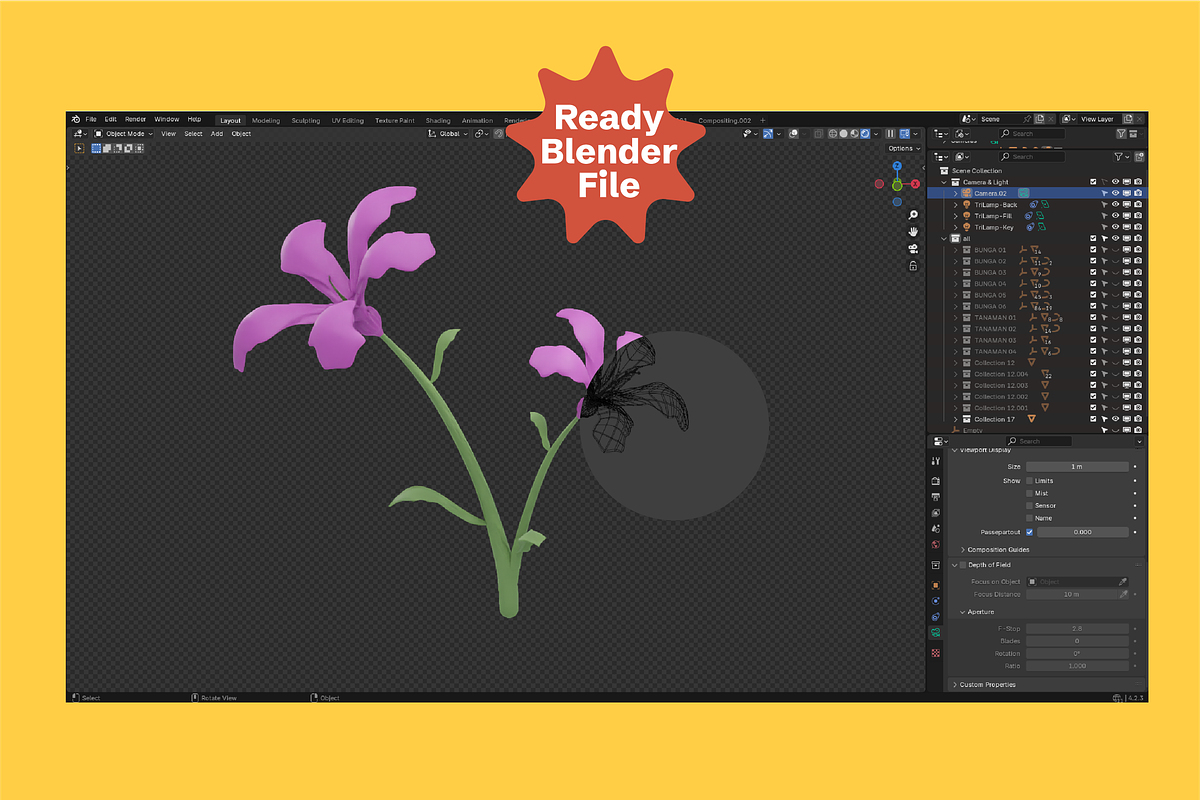
Task: Open the World properties tab icon
Action: click(x=936, y=545)
